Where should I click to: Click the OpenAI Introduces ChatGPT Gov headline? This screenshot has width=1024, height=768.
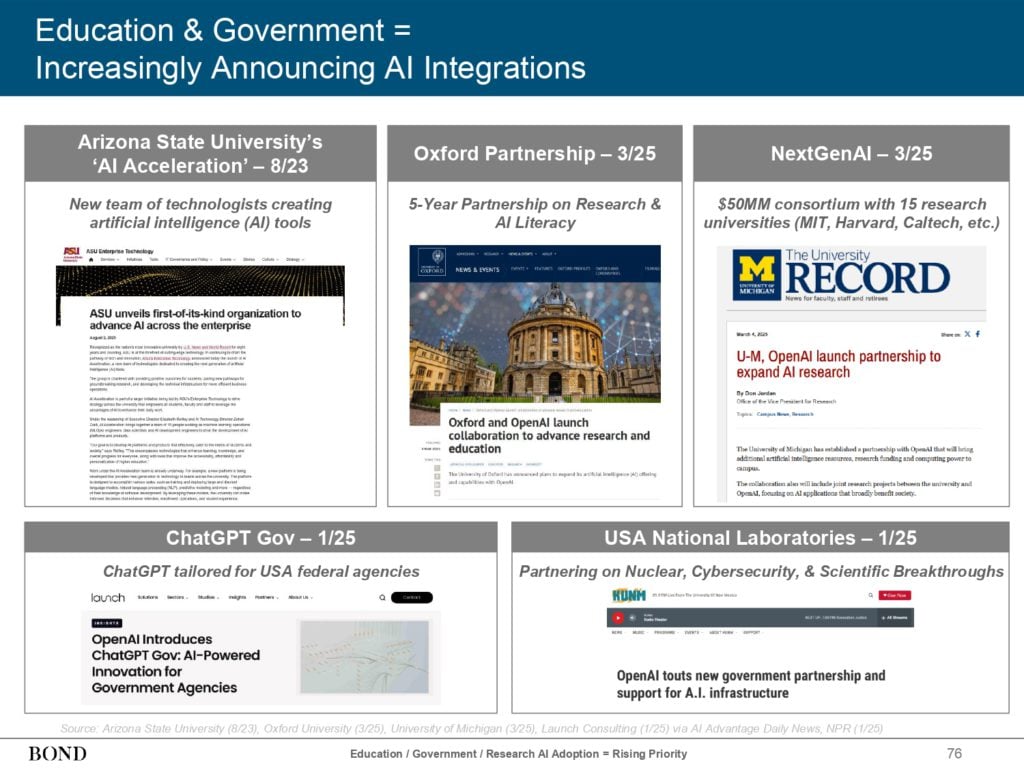176,664
